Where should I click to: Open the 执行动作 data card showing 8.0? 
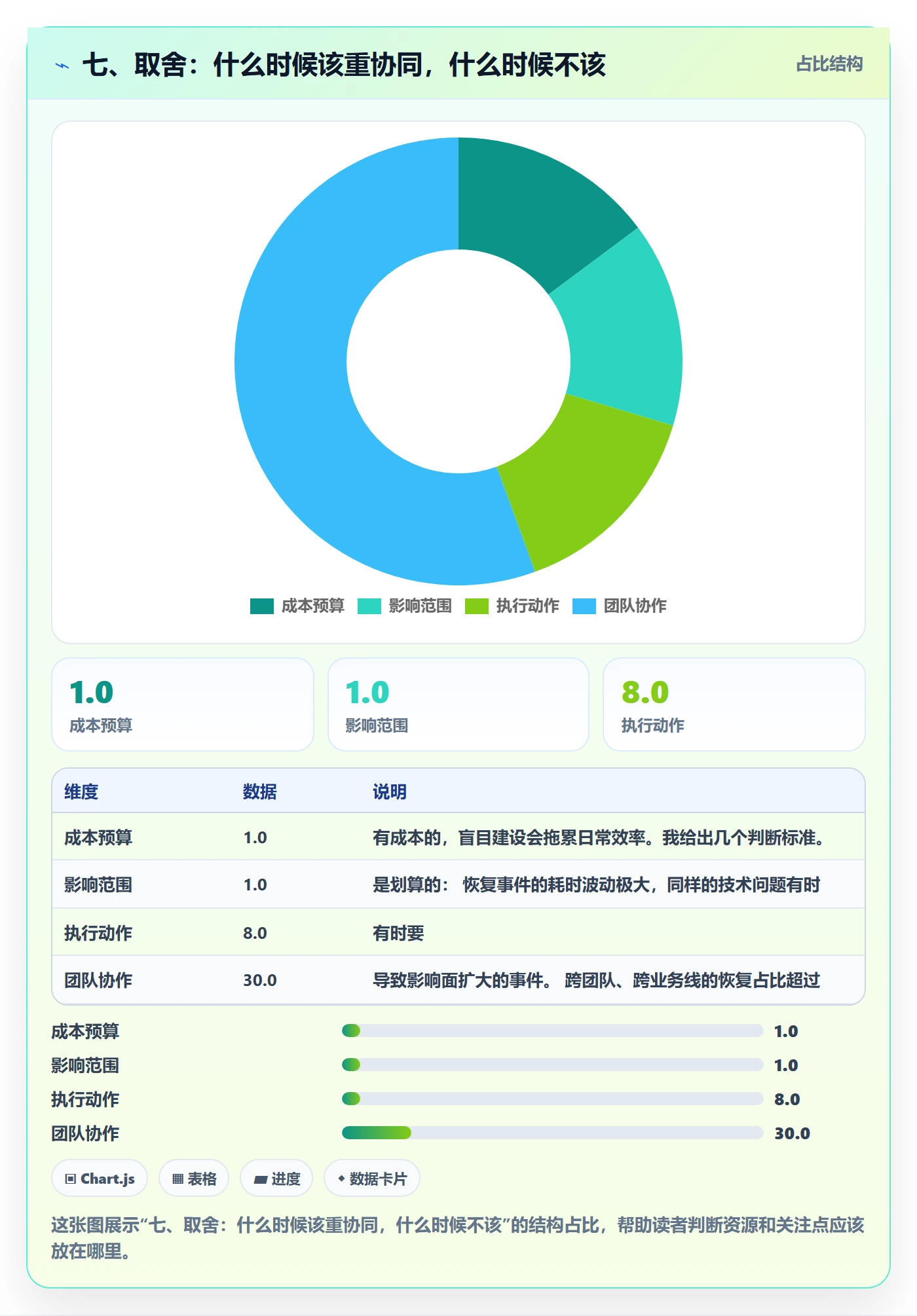(x=734, y=704)
